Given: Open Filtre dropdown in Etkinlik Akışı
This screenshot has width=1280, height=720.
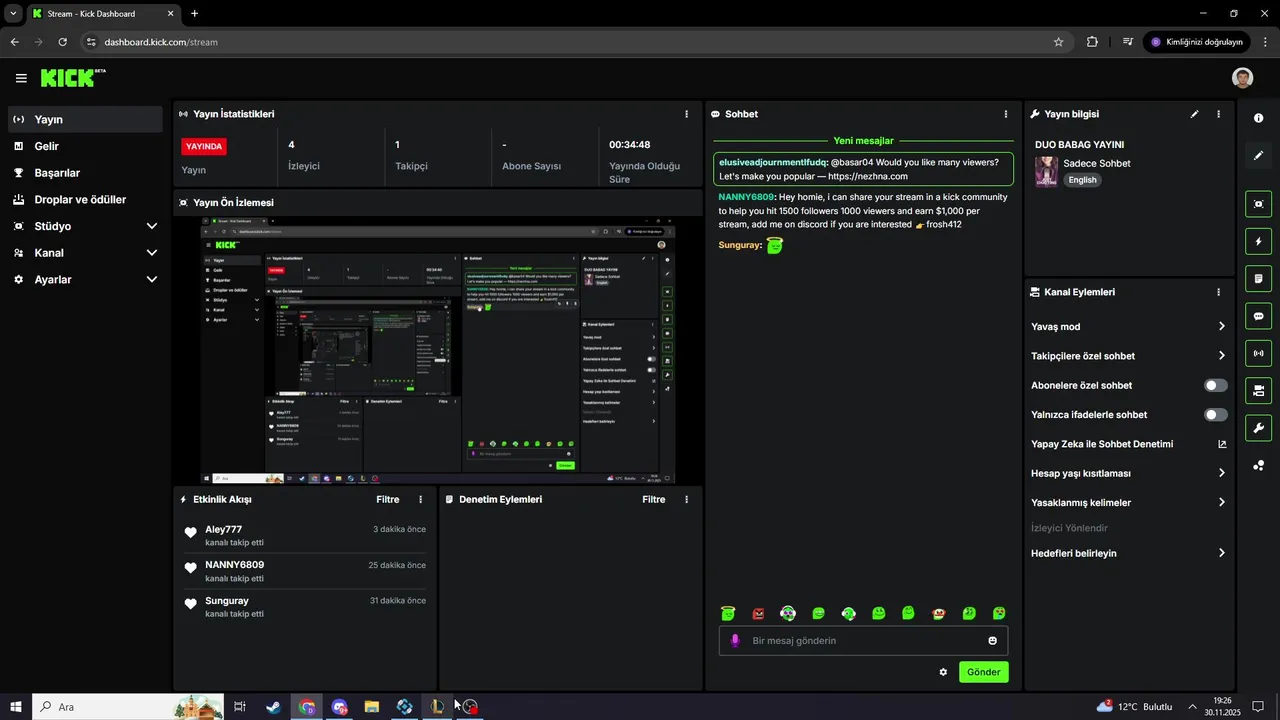Looking at the screenshot, I should [387, 499].
